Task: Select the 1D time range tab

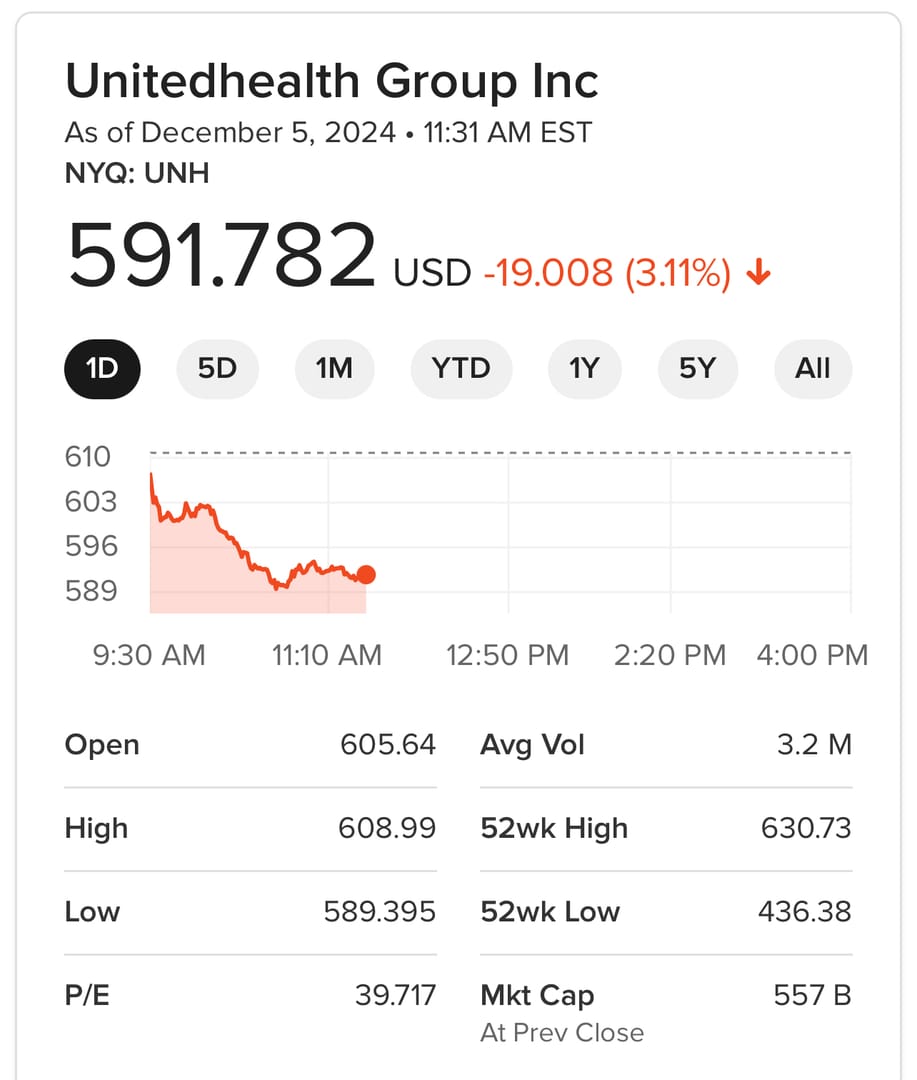Action: [x=102, y=369]
